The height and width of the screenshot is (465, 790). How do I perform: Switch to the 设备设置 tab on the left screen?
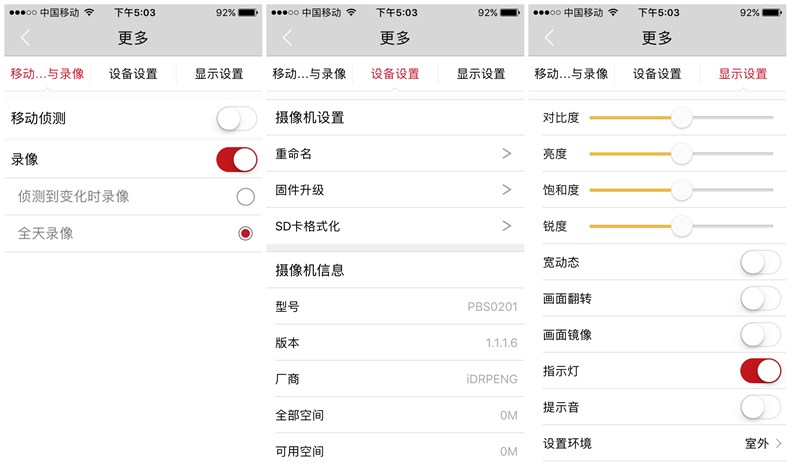[x=133, y=74]
